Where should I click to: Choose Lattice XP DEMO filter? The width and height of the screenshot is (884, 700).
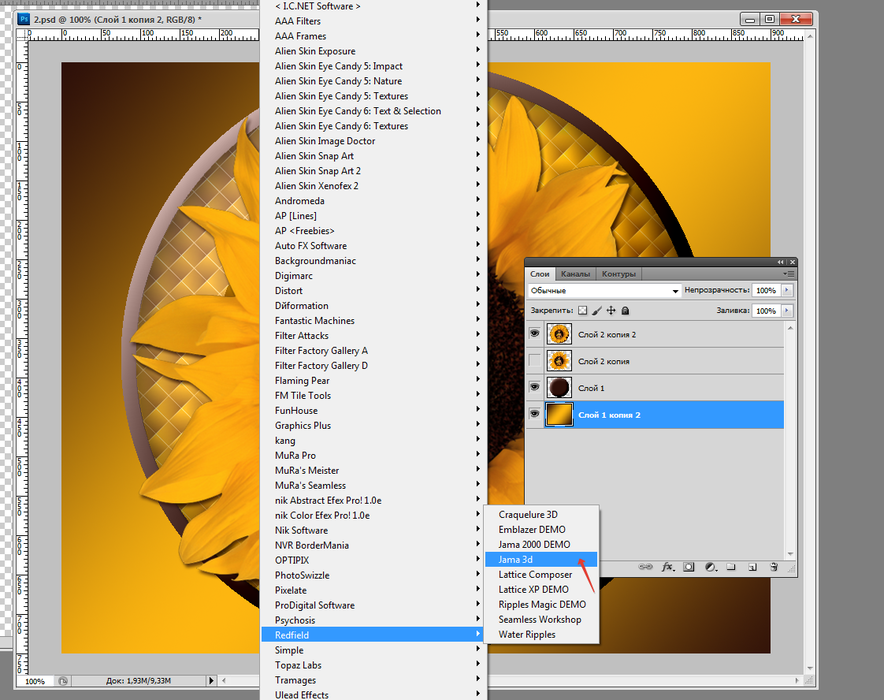(541, 590)
